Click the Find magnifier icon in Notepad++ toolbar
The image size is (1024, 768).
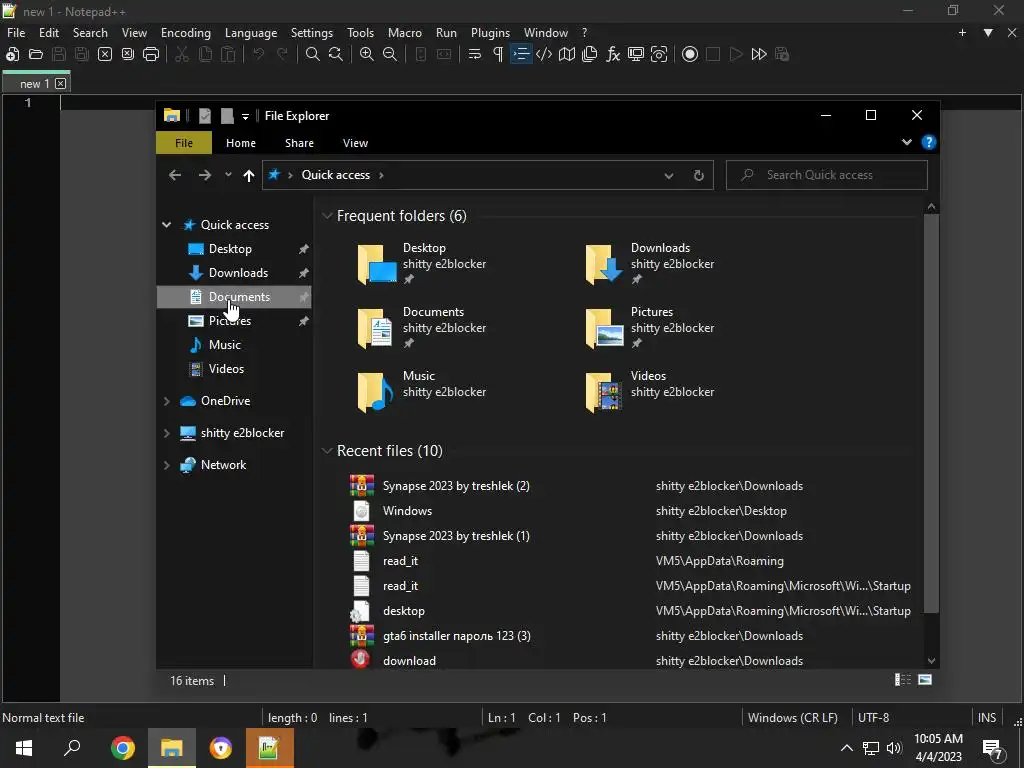pos(313,54)
